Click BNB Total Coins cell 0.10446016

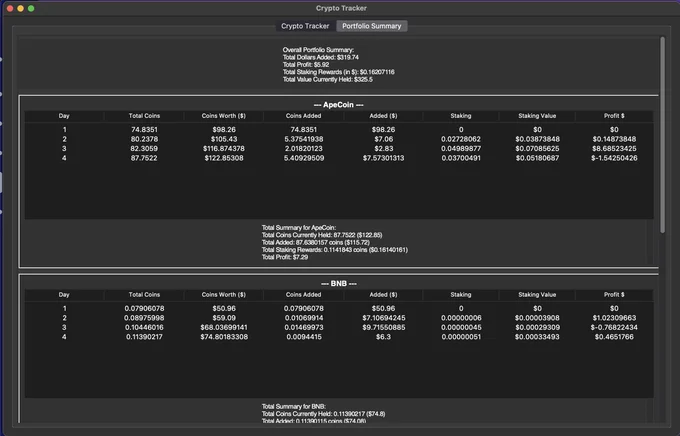coord(144,328)
